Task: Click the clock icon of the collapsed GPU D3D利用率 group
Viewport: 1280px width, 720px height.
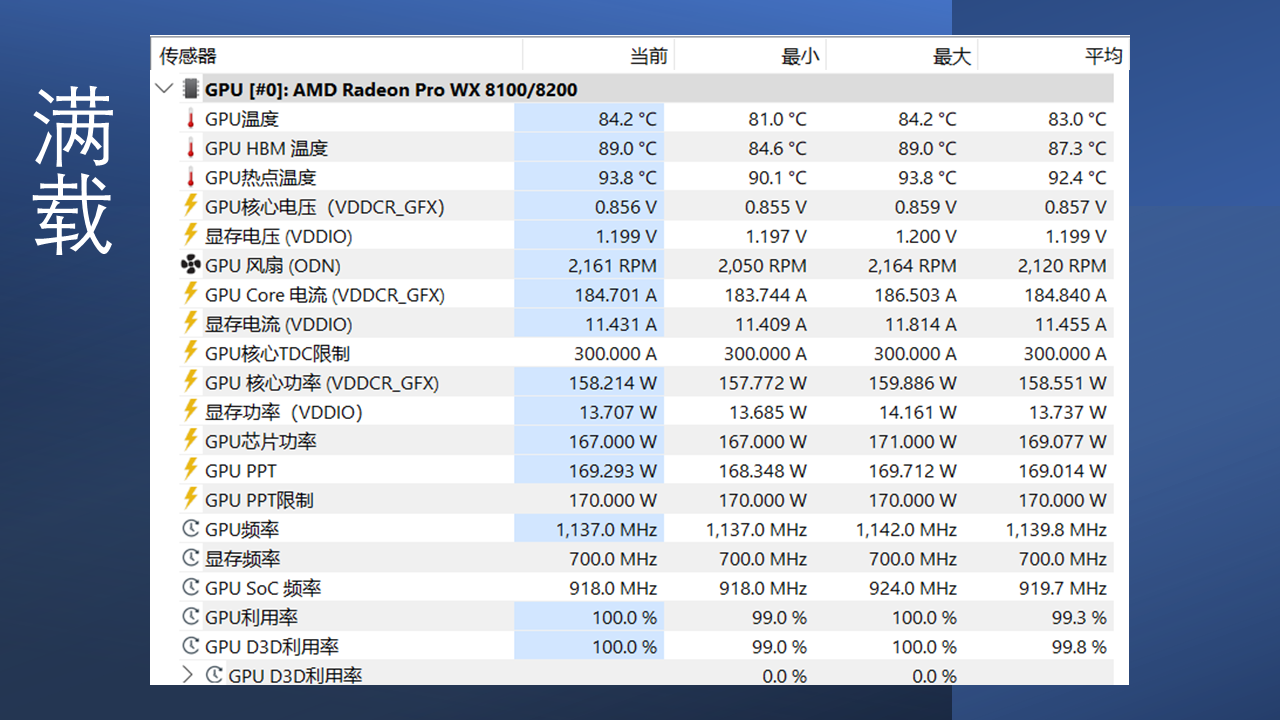Action: (x=214, y=675)
